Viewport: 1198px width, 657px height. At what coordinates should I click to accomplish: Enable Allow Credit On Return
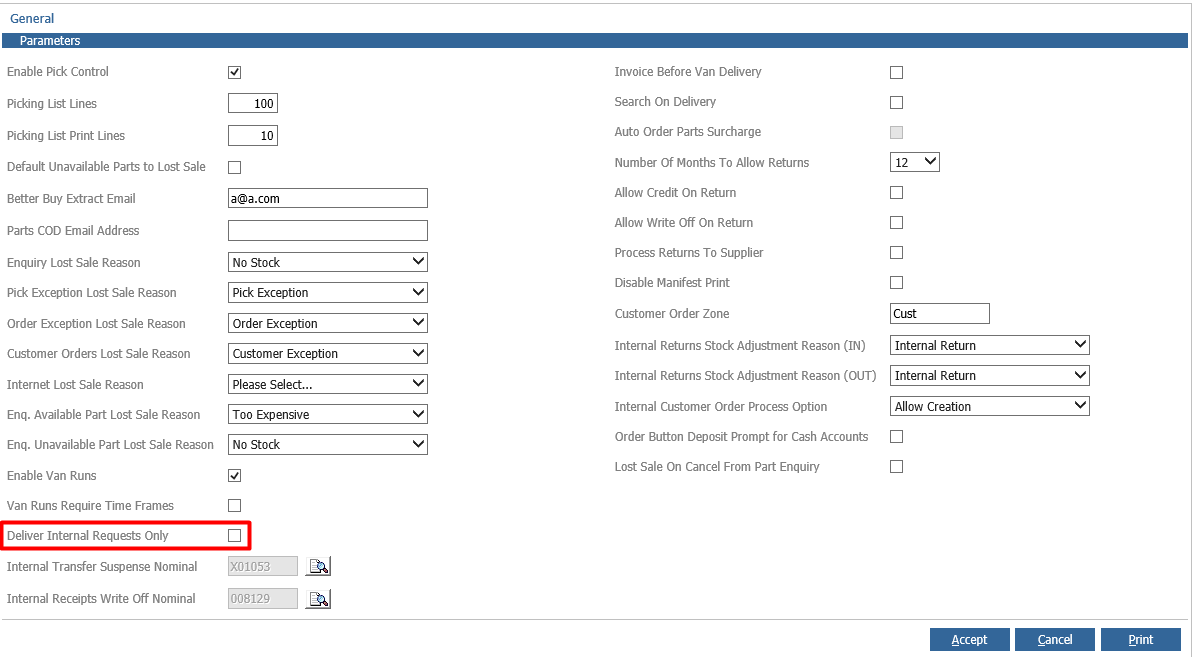click(x=896, y=193)
